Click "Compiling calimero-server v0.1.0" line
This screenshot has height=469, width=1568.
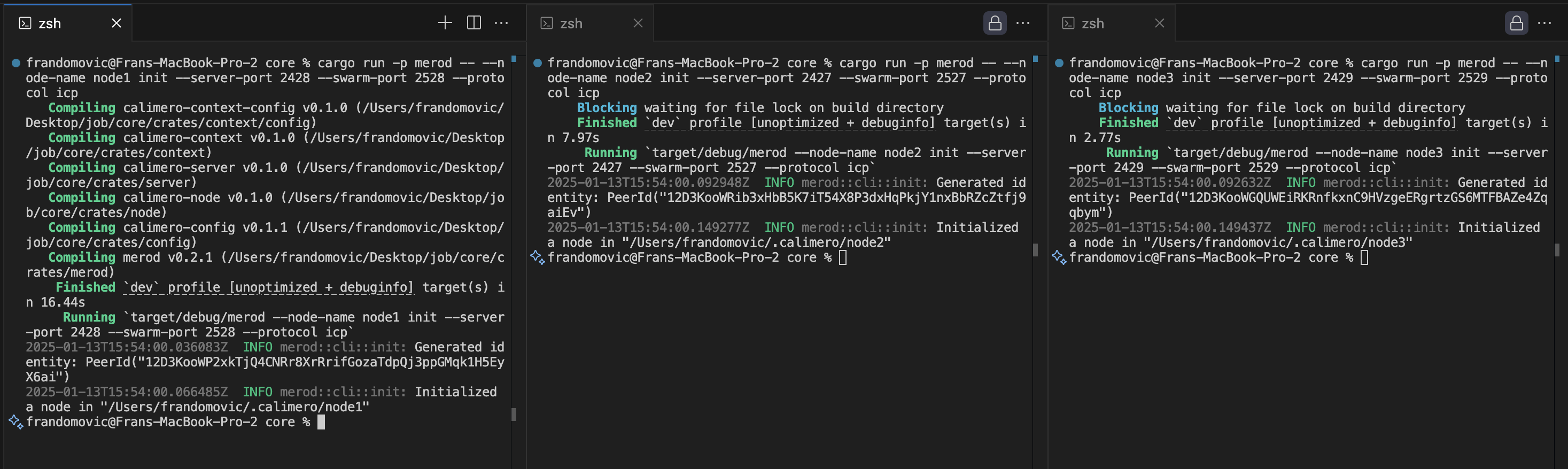(x=265, y=175)
